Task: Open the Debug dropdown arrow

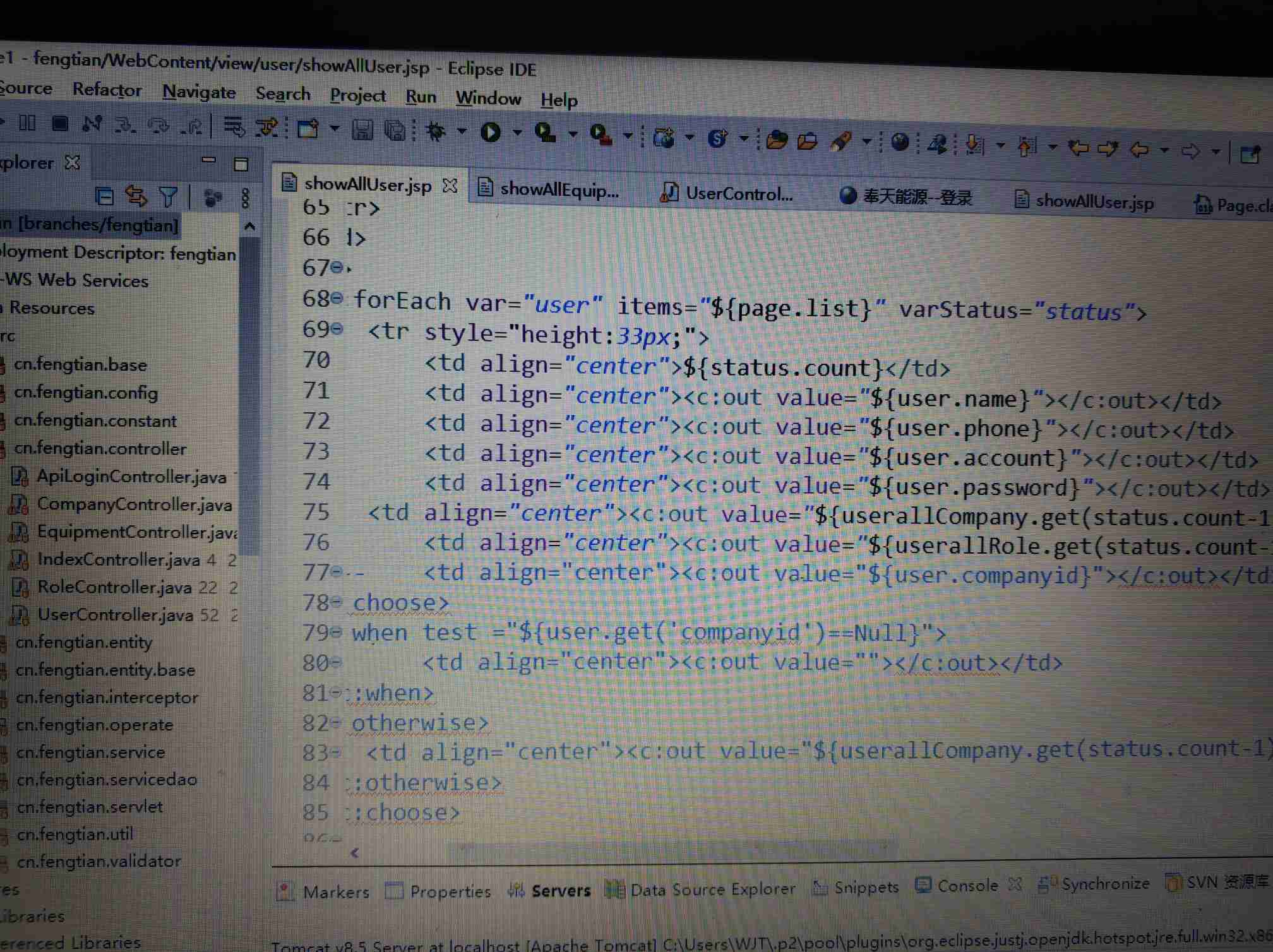Action: point(462,131)
